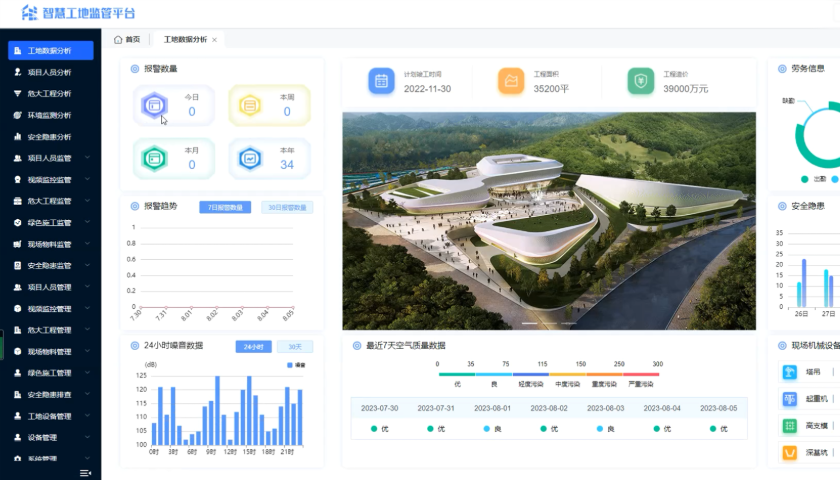The height and width of the screenshot is (480, 840).
Task: Click the today alarm count icon
Action: click(x=153, y=104)
